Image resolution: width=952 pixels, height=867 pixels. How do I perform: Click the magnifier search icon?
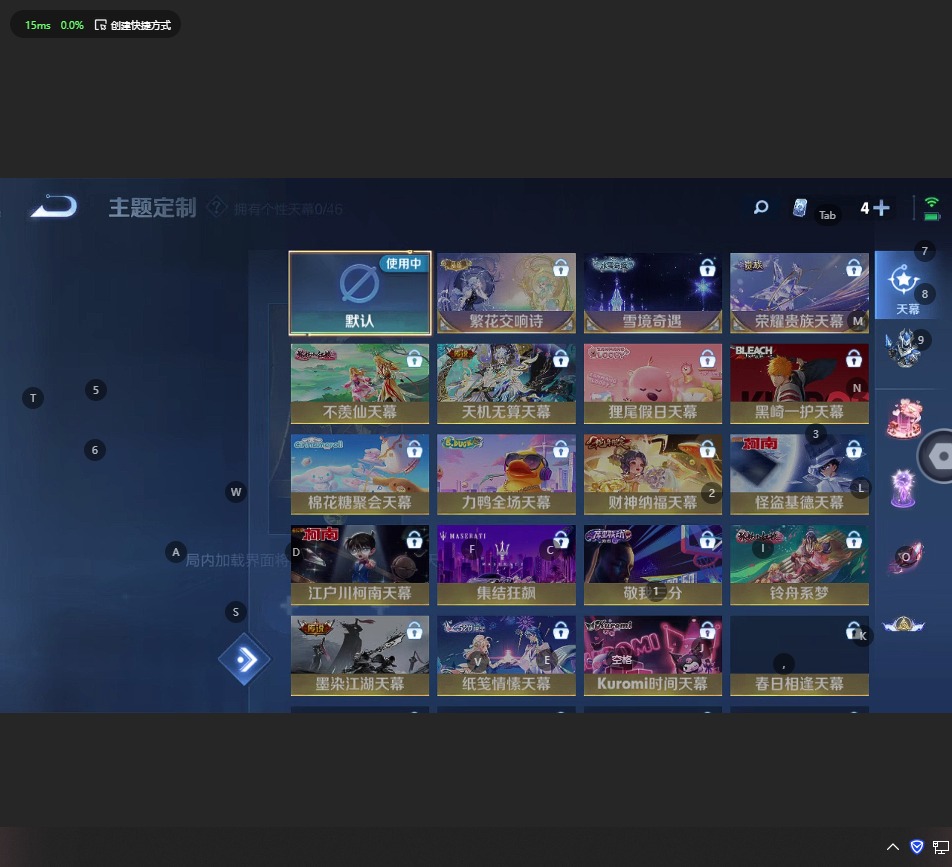click(x=761, y=207)
